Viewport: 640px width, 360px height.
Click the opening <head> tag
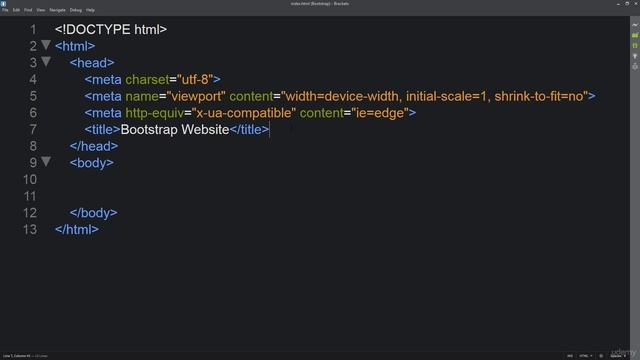point(92,63)
